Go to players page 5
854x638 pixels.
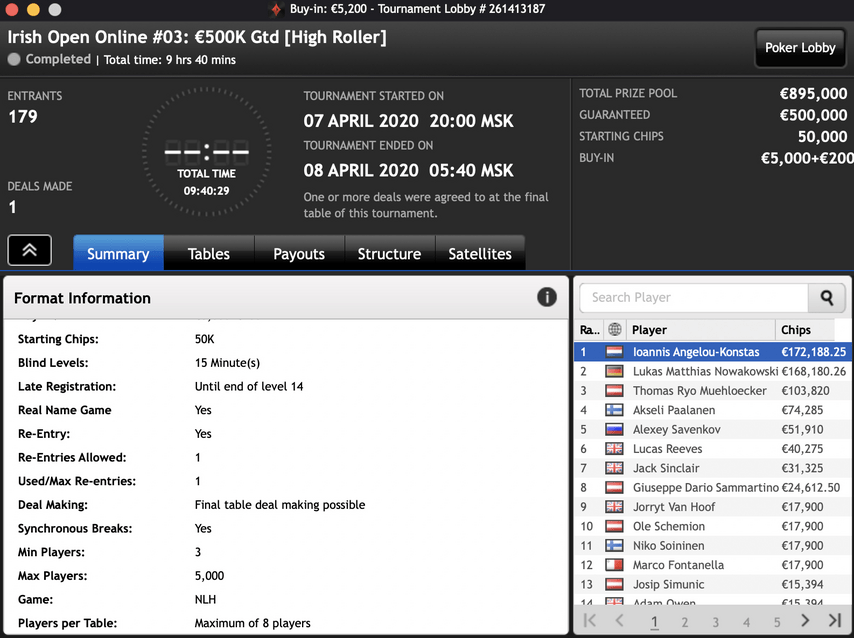pyautogui.click(x=777, y=622)
